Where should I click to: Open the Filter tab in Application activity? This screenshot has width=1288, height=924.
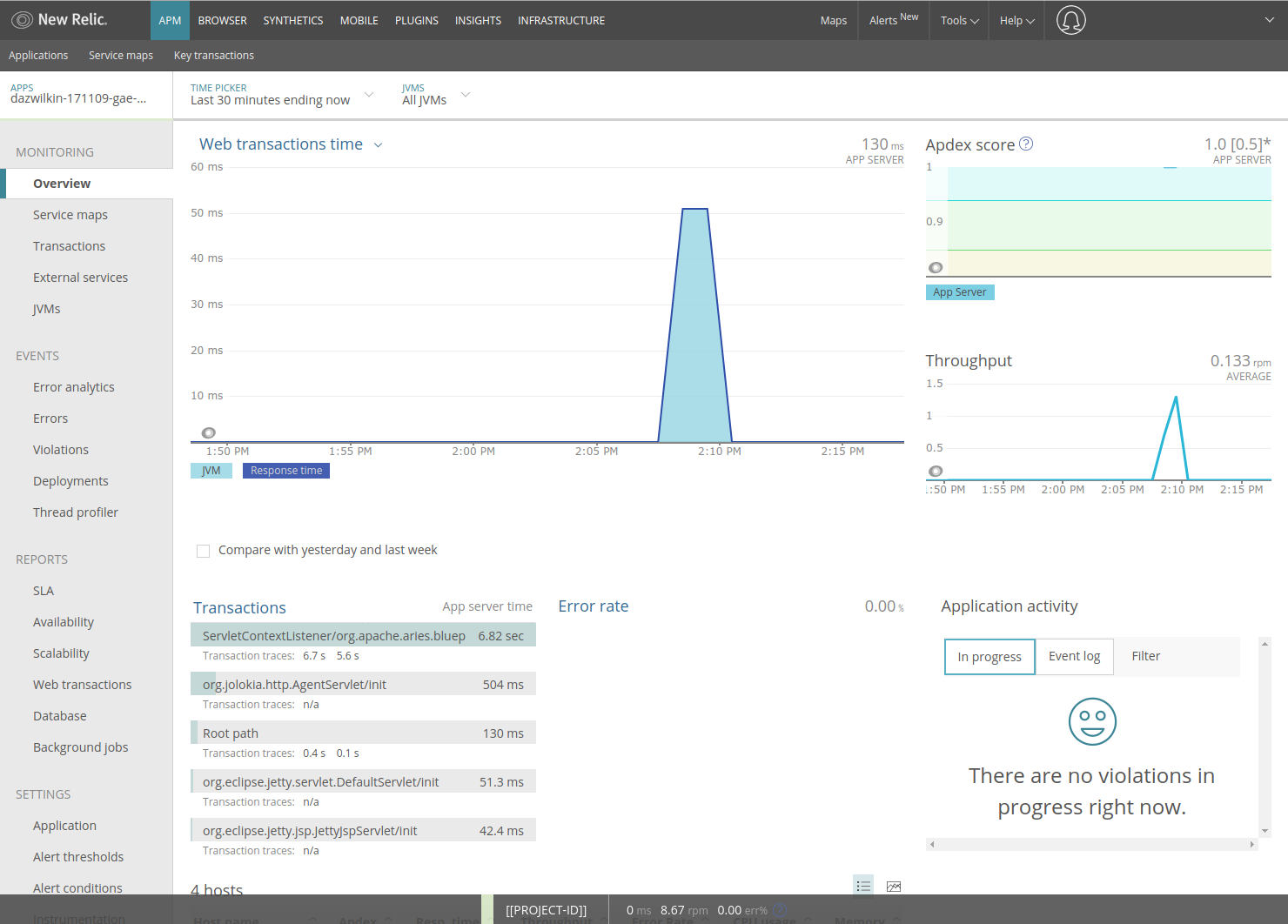[x=1146, y=657]
